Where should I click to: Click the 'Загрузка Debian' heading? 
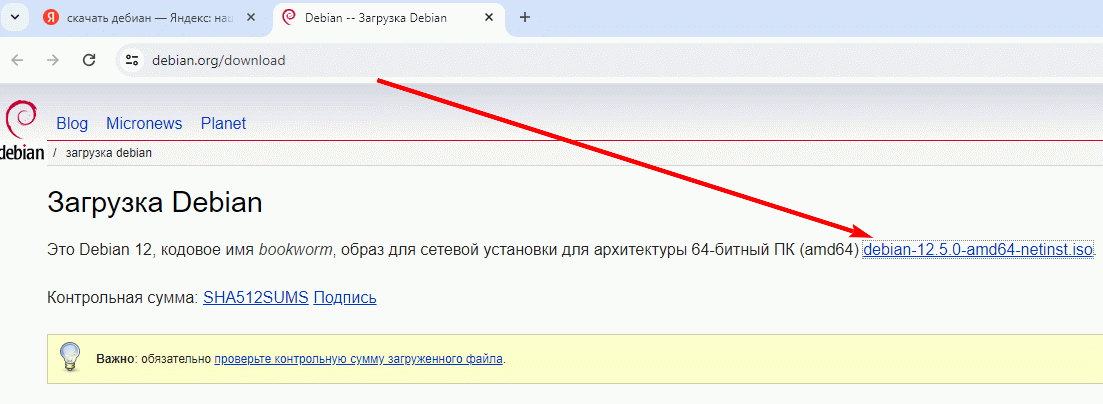[155, 203]
